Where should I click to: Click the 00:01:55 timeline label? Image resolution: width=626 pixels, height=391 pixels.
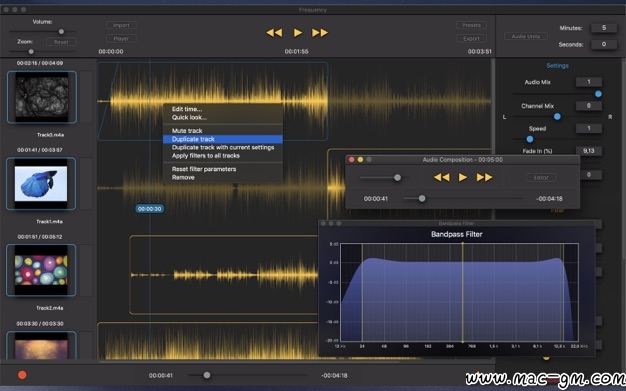(296, 52)
